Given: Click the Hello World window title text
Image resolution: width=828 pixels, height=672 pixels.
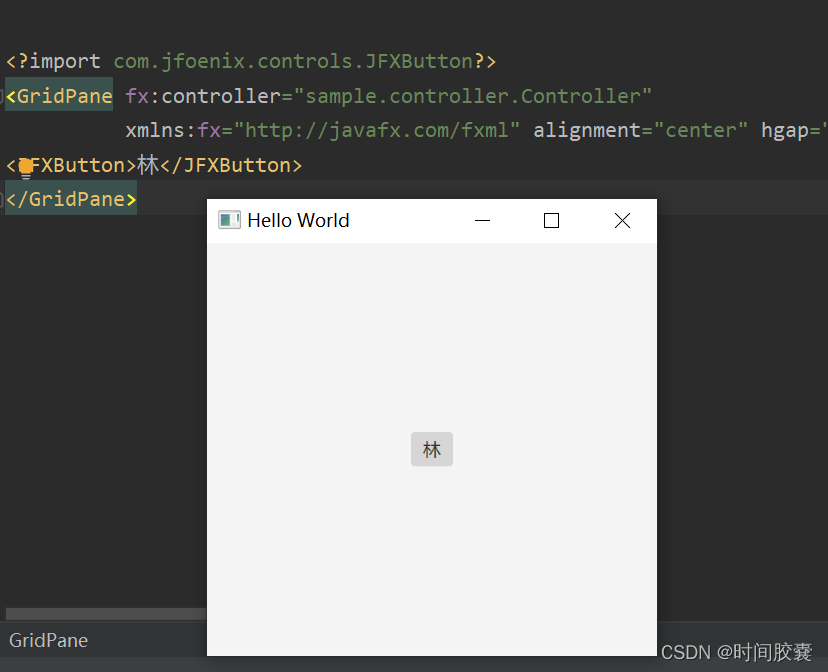Looking at the screenshot, I should [298, 221].
